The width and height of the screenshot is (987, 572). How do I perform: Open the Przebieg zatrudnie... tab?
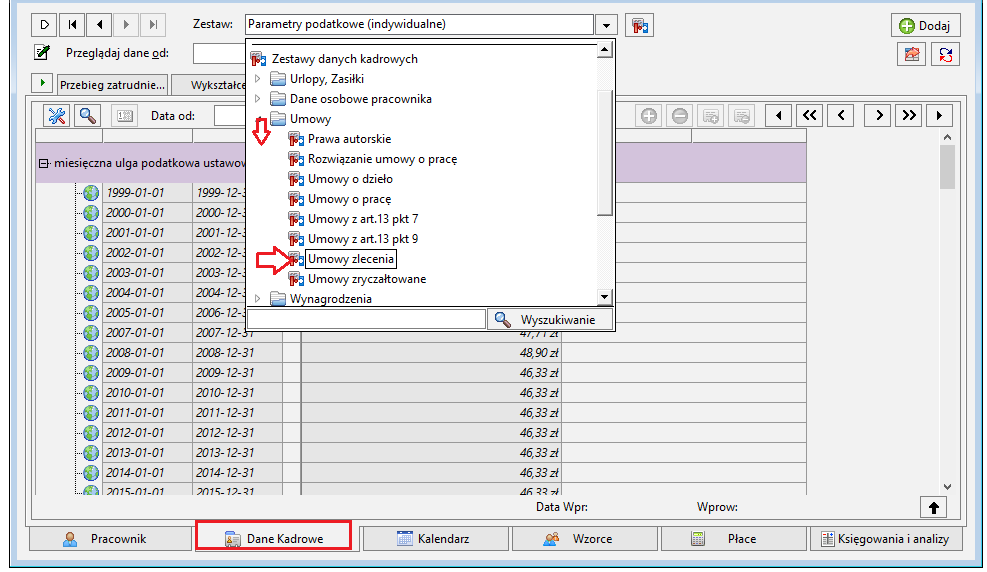[x=113, y=85]
